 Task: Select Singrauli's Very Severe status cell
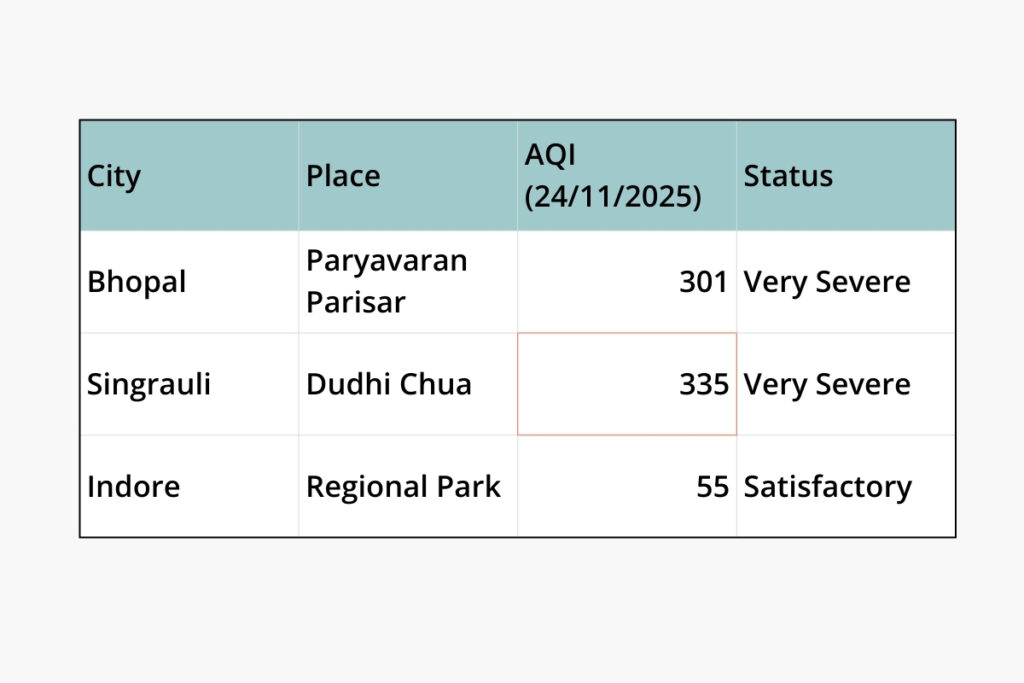827,385
